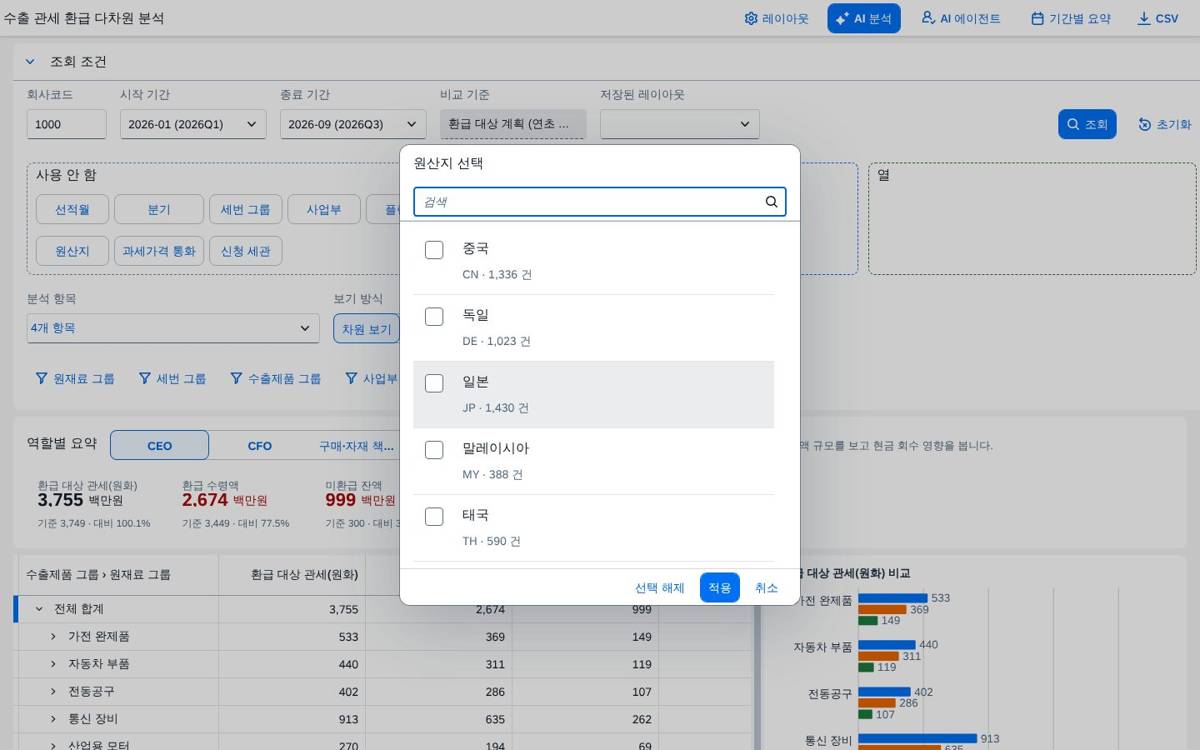The image size is (1200, 750).
Task: Click 취소 to close the dialog
Action: tap(766, 588)
